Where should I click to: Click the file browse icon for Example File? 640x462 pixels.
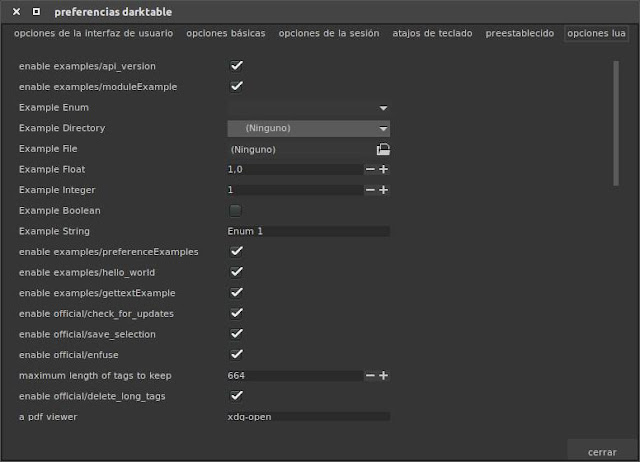pos(383,149)
